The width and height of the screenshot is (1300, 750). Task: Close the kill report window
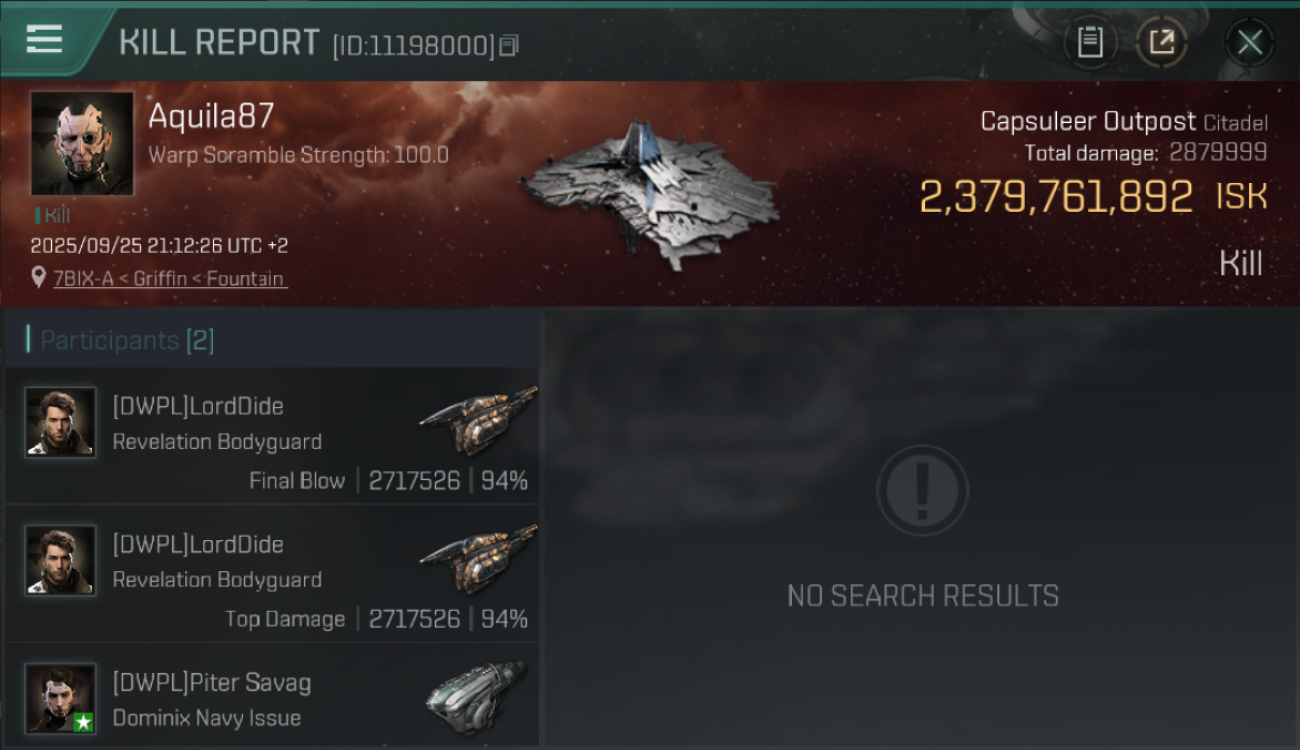click(1249, 43)
